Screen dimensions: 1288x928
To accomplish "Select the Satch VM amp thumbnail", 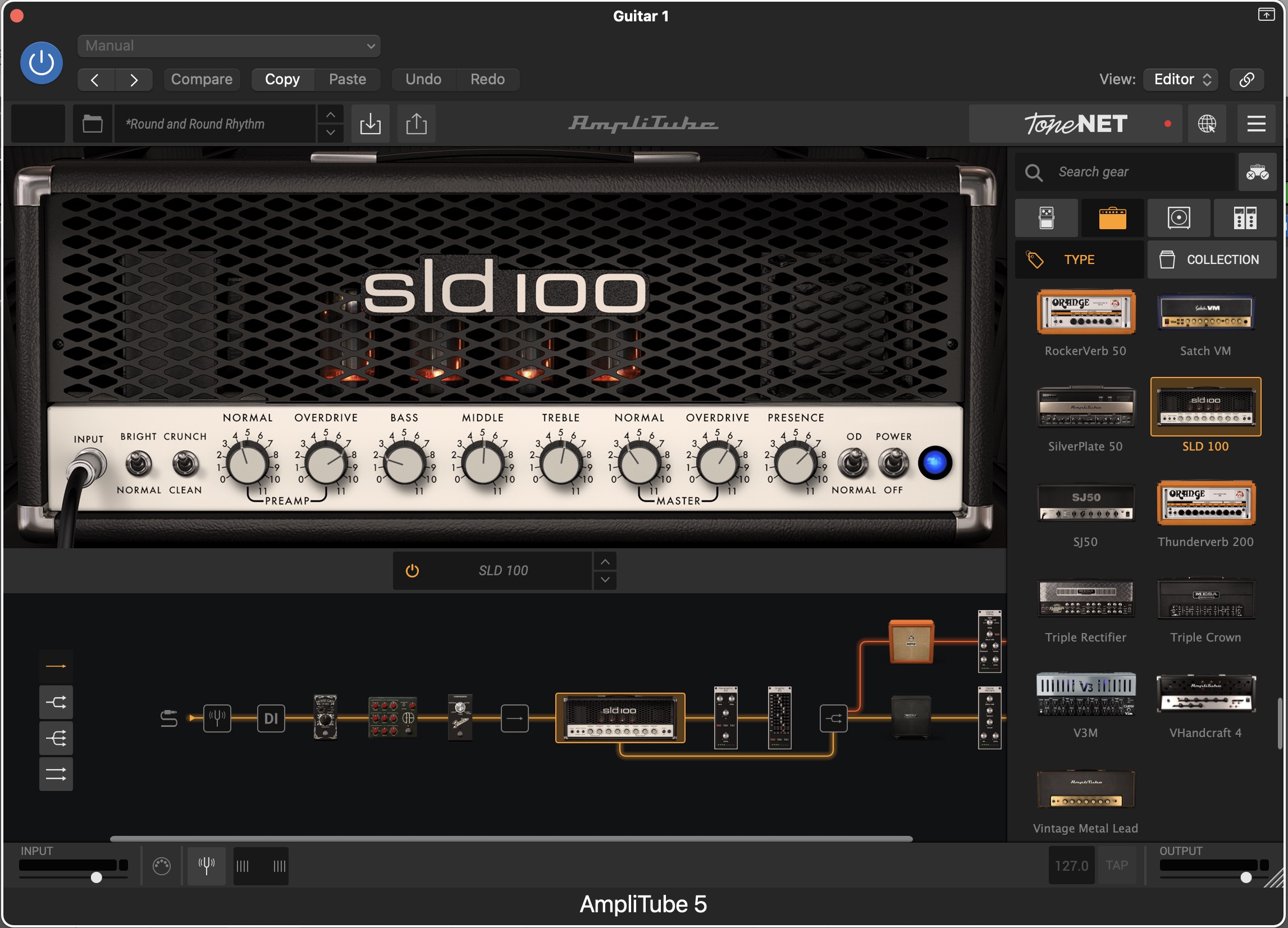I will pyautogui.click(x=1205, y=312).
